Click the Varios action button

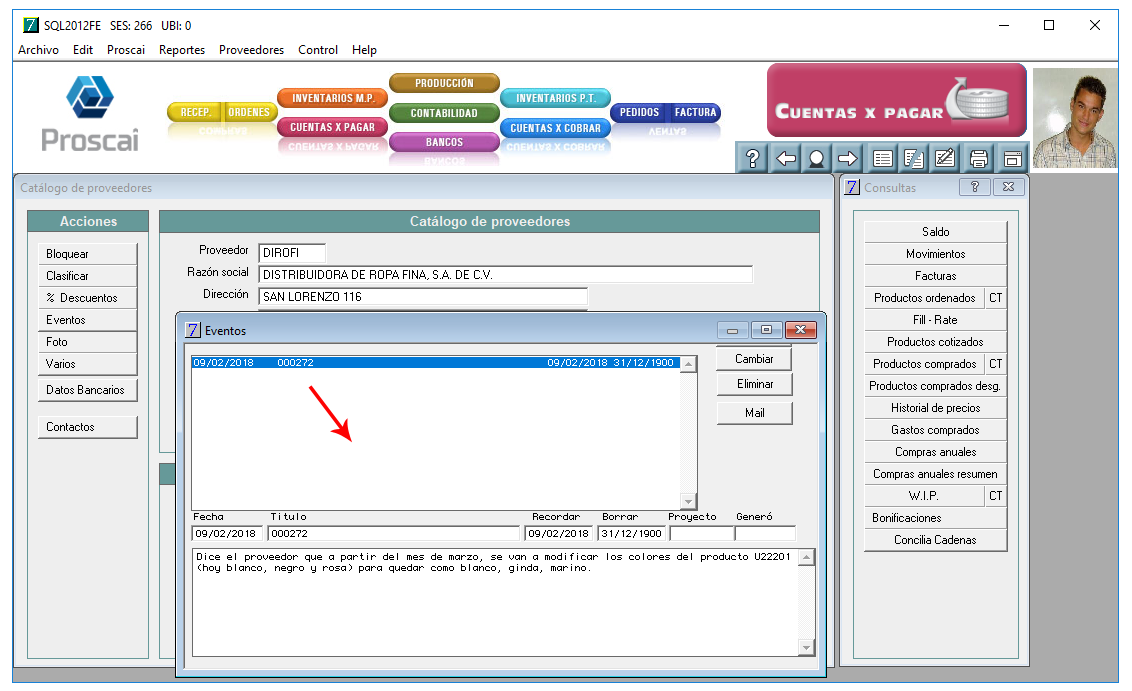pyautogui.click(x=87, y=364)
